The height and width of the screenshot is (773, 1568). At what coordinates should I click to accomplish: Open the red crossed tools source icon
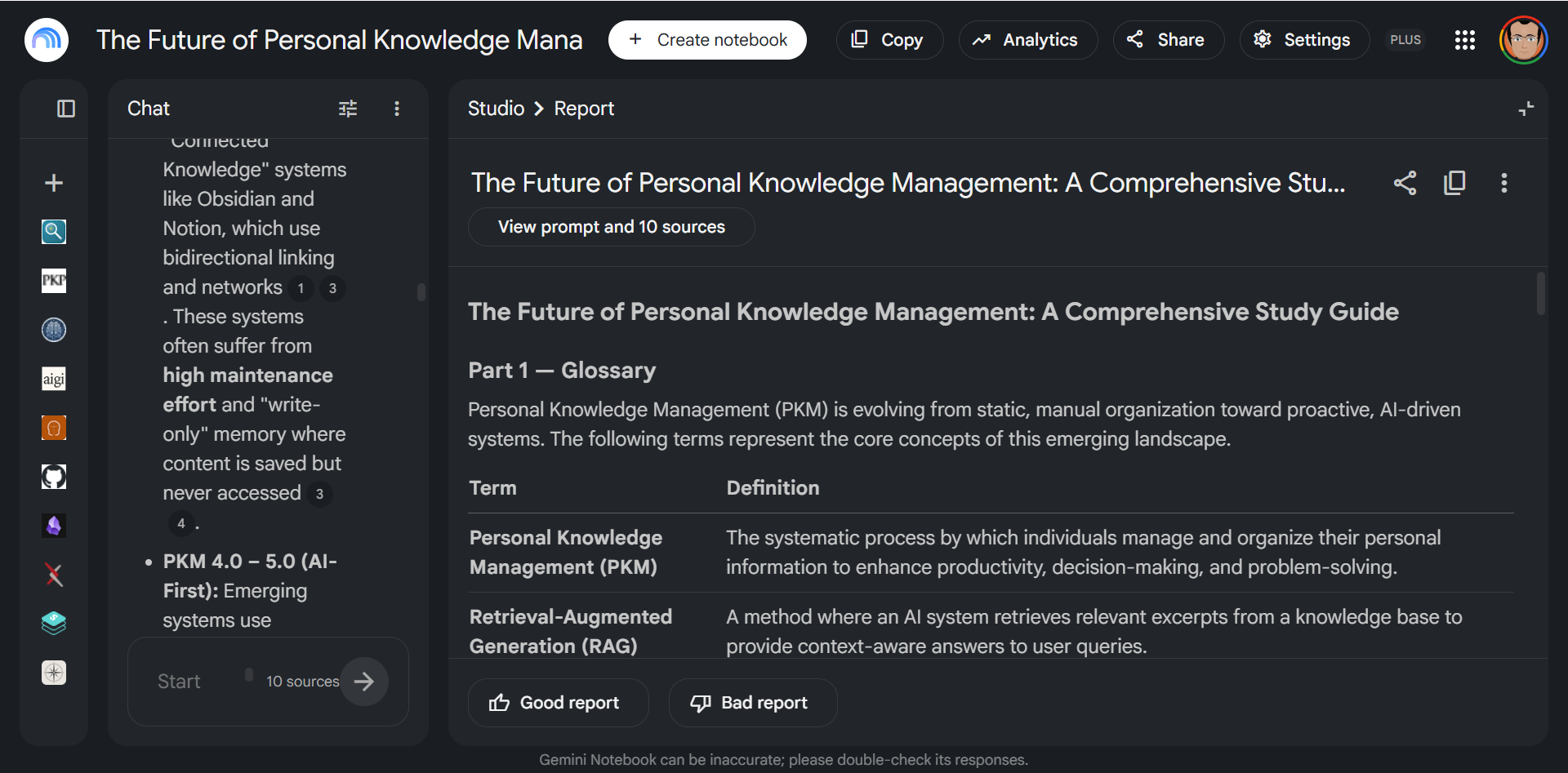pos(54,575)
